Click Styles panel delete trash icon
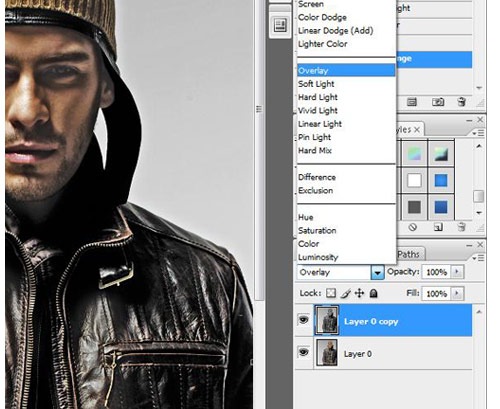Screen dimensions: 500x409 pyautogui.click(x=462, y=227)
